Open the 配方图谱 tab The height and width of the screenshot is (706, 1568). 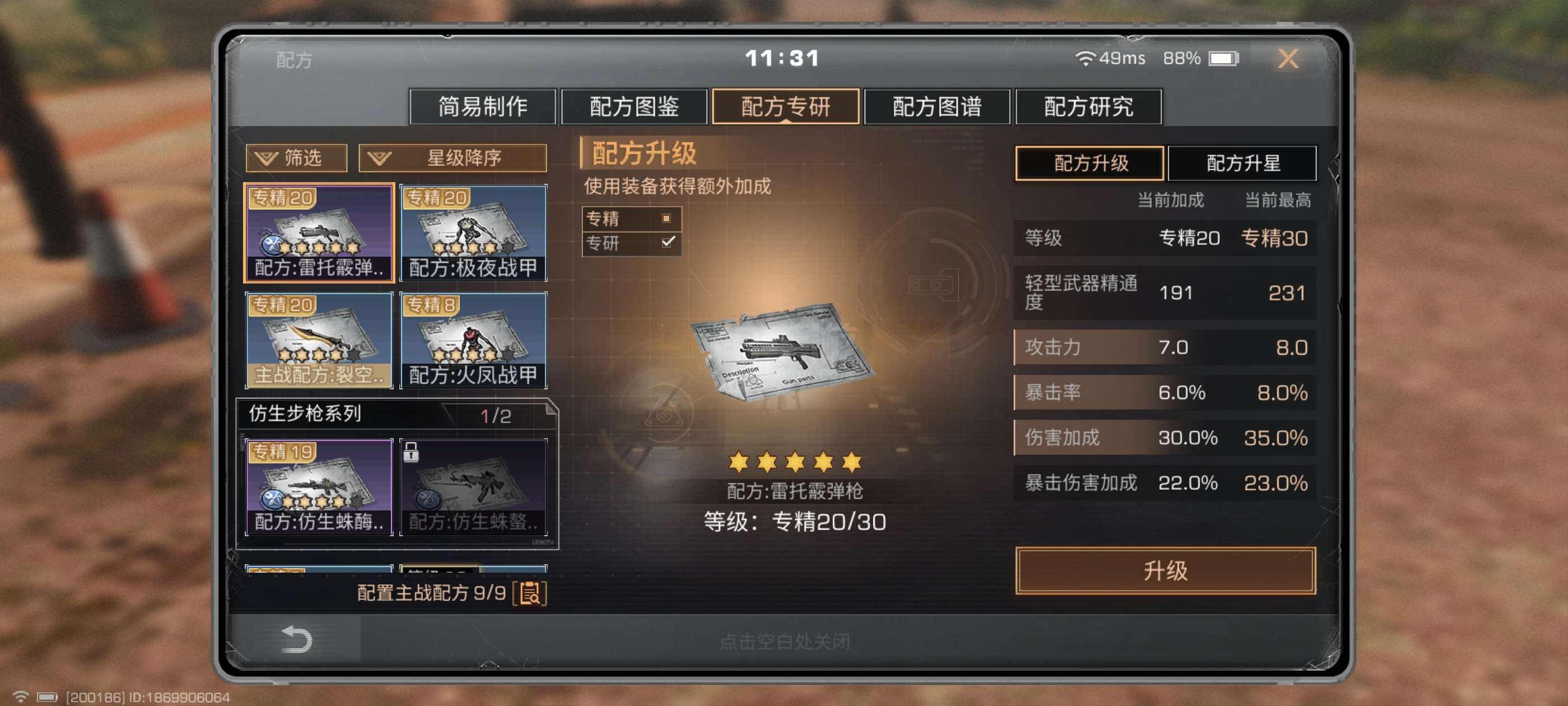pyautogui.click(x=936, y=106)
